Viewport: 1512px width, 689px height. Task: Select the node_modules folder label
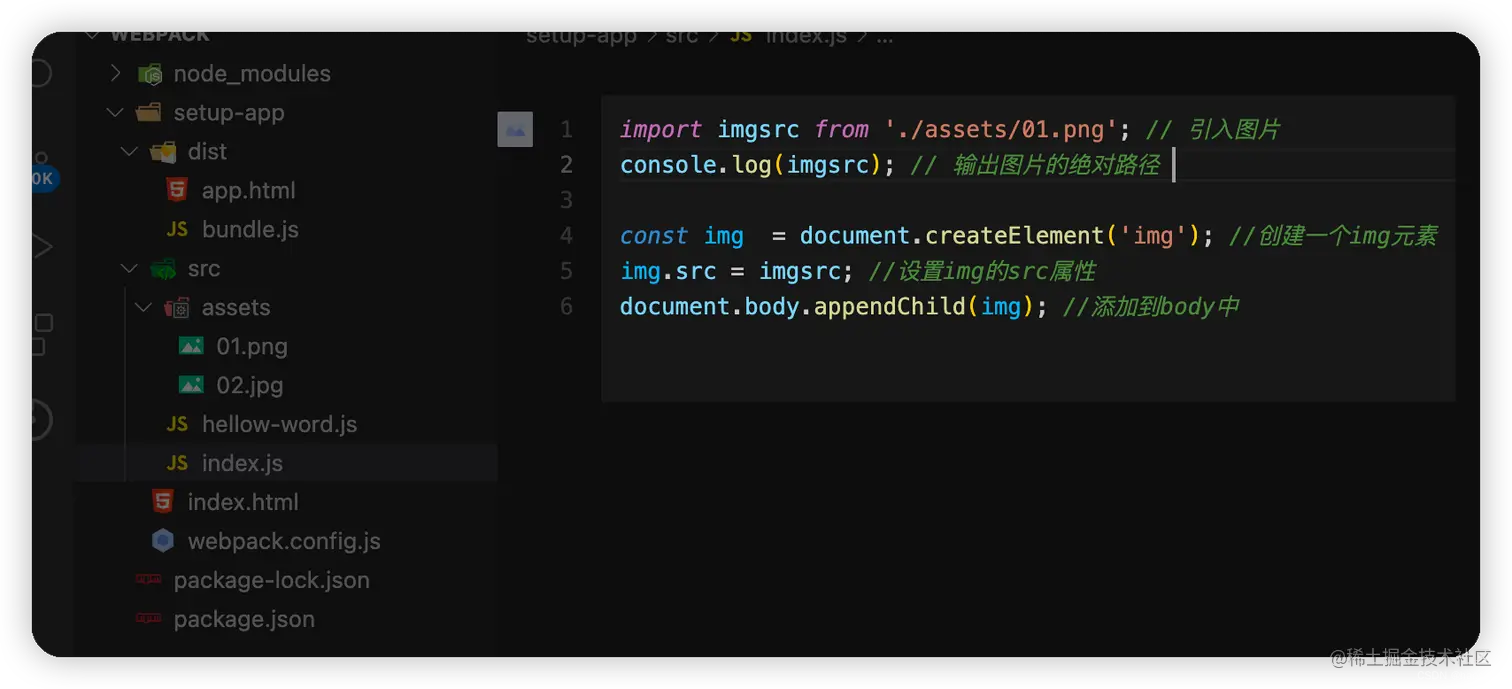pyautogui.click(x=252, y=73)
